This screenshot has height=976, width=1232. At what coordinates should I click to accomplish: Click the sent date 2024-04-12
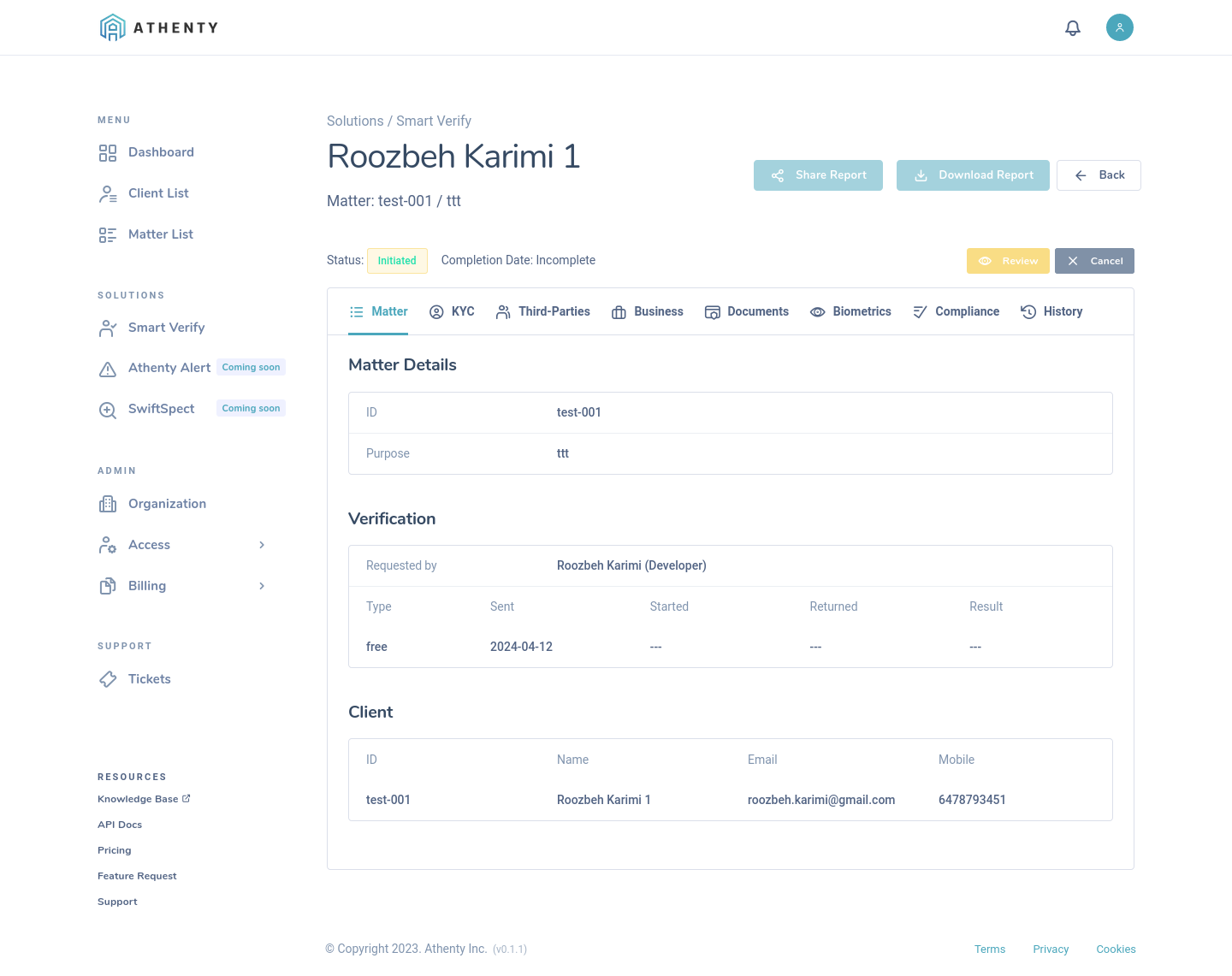(521, 647)
